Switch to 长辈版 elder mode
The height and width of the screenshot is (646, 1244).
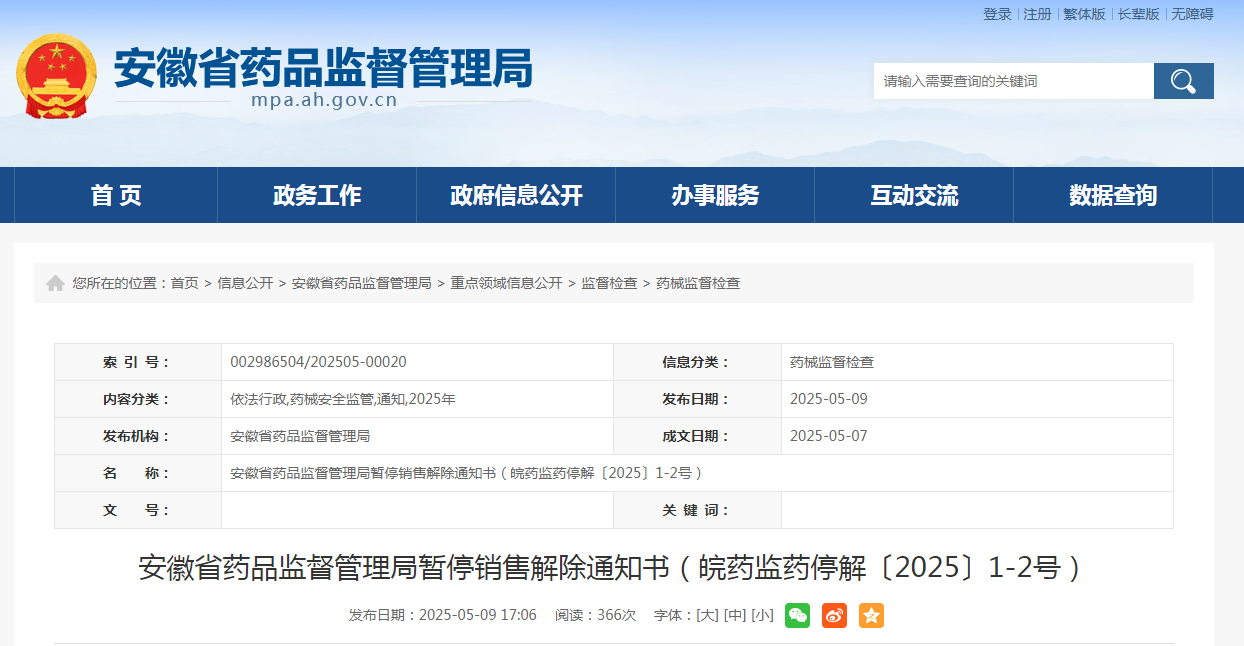click(x=1138, y=14)
